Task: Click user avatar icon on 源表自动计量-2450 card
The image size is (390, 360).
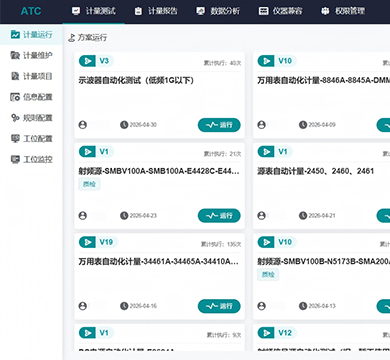Action: point(262,215)
